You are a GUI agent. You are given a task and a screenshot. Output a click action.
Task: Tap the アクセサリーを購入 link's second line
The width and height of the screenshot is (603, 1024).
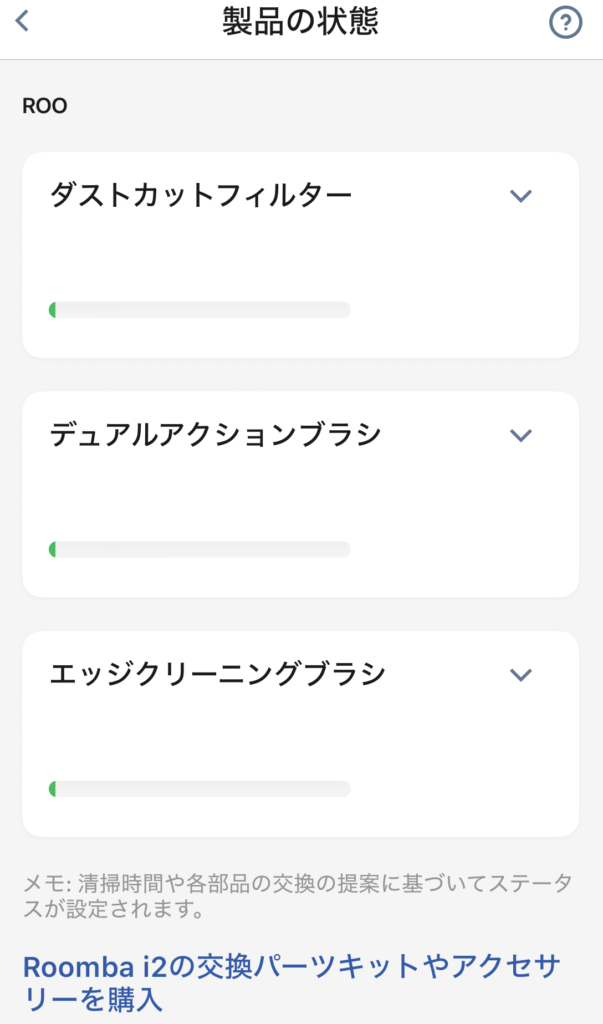[92, 1000]
